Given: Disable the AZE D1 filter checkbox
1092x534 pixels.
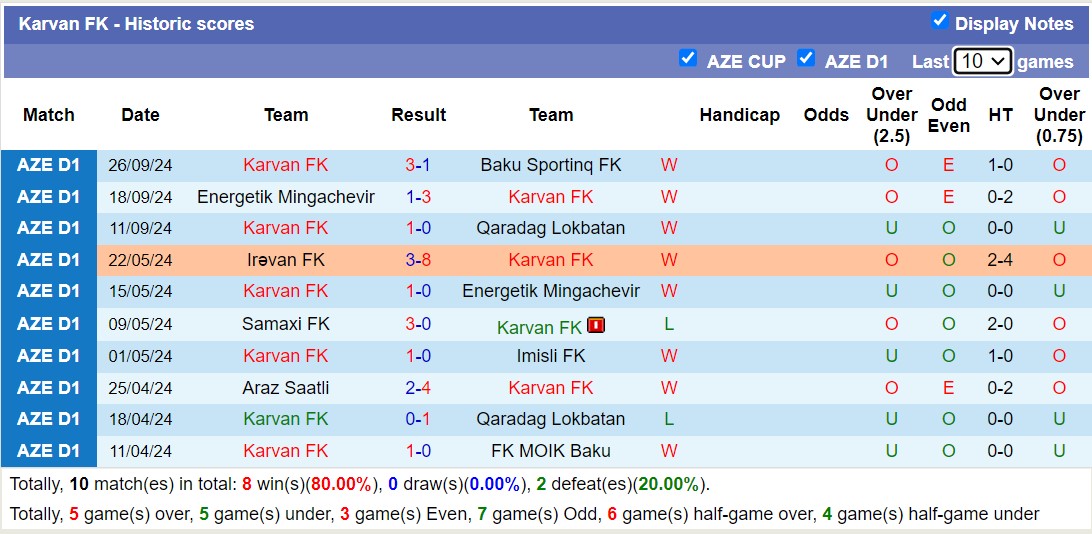Looking at the screenshot, I should tap(806, 59).
